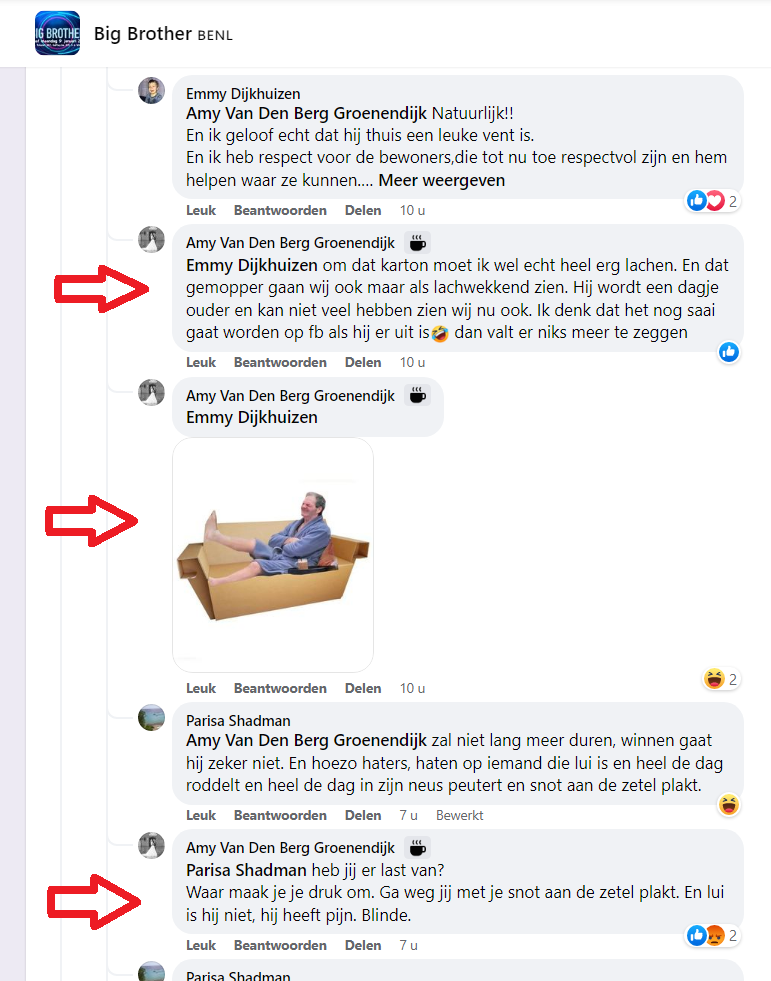Share Parisa Shadman's comment with Delen
This screenshot has height=981, width=771.
[x=363, y=815]
